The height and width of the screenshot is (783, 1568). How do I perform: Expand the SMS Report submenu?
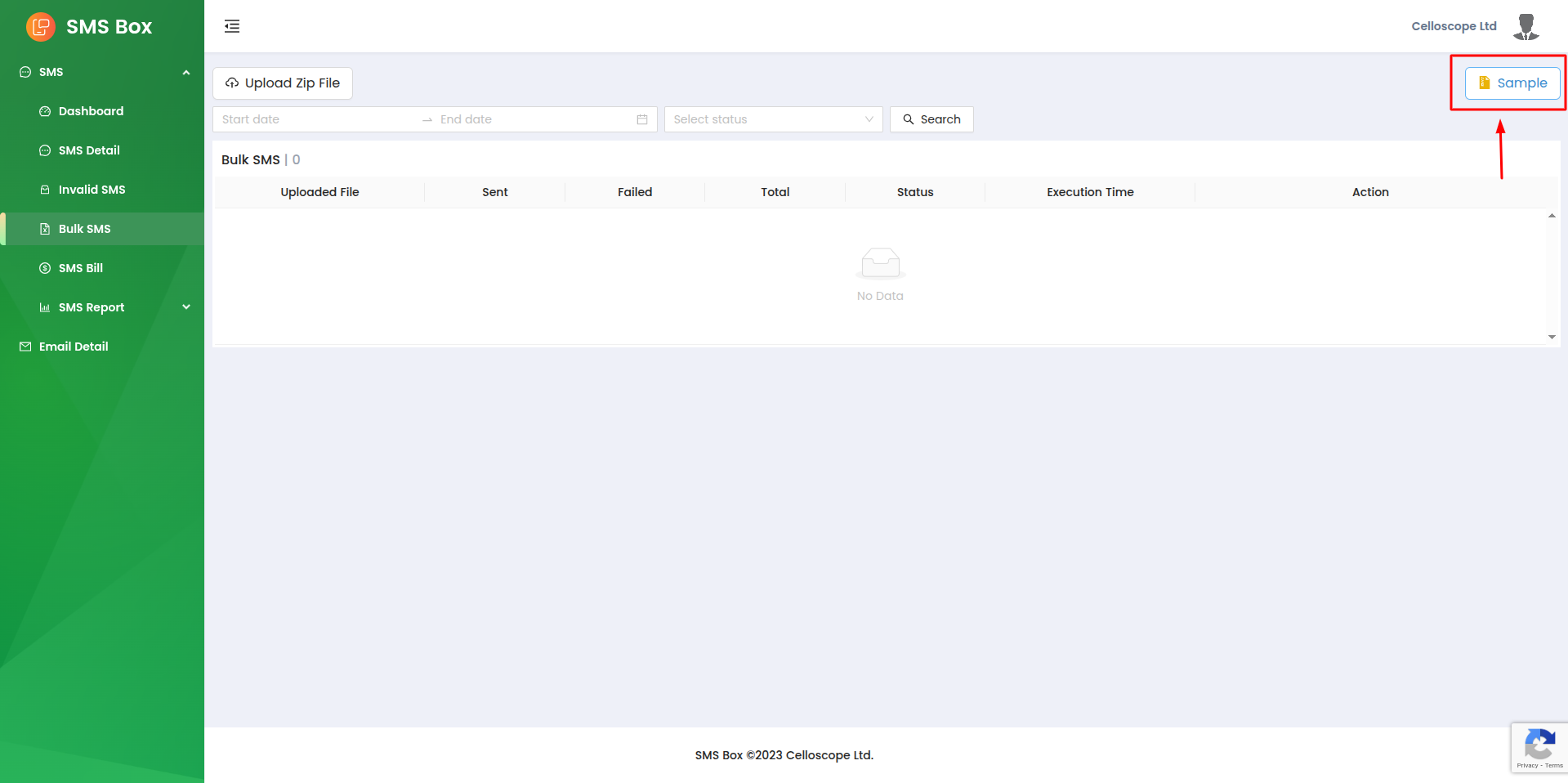pos(186,307)
